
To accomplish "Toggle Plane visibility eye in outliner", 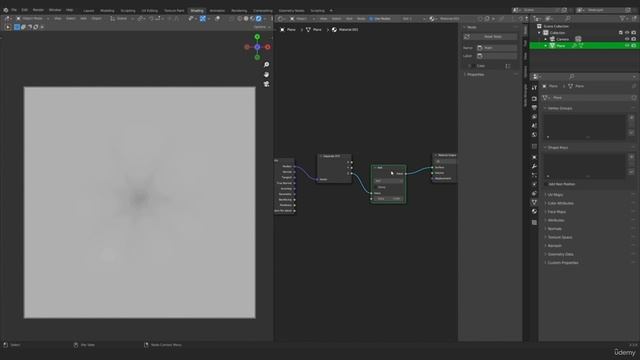I will pos(627,46).
